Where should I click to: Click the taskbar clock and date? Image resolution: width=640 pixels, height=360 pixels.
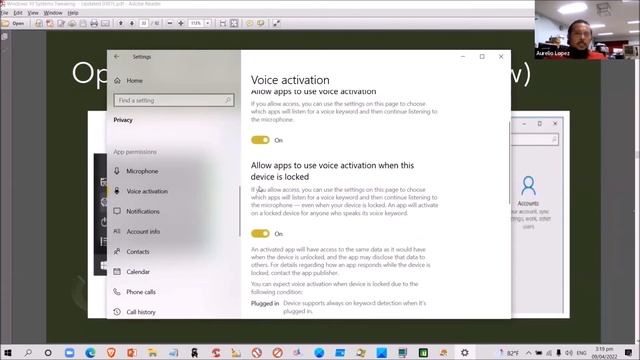pyautogui.click(x=604, y=353)
